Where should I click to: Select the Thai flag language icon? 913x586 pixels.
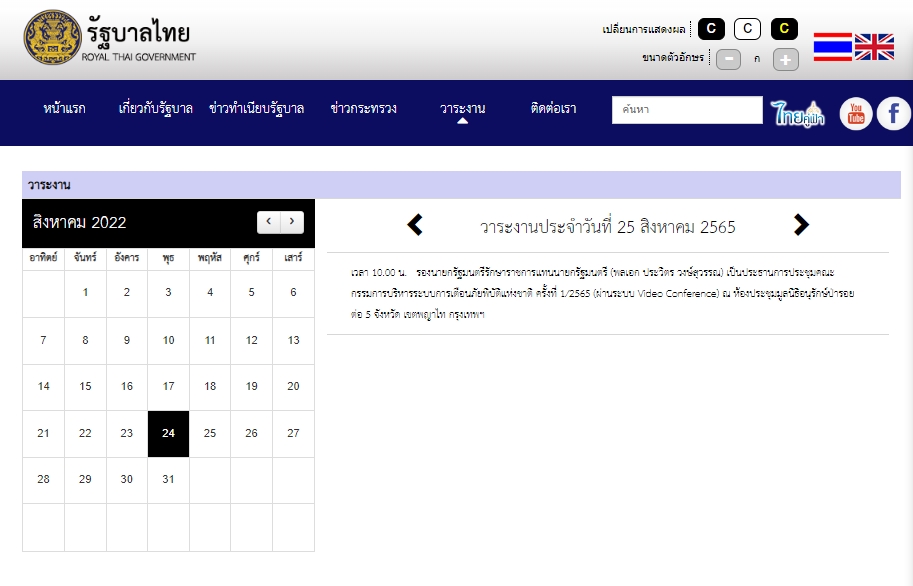click(832, 46)
